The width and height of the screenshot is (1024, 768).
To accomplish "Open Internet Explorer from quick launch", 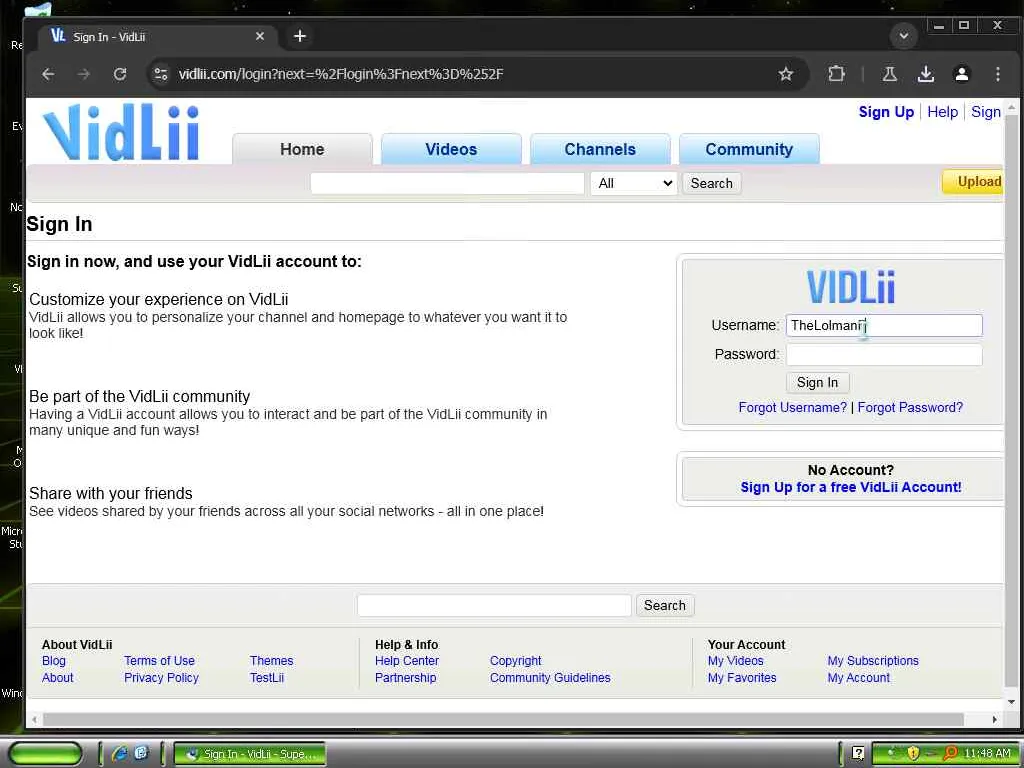I will [x=119, y=753].
